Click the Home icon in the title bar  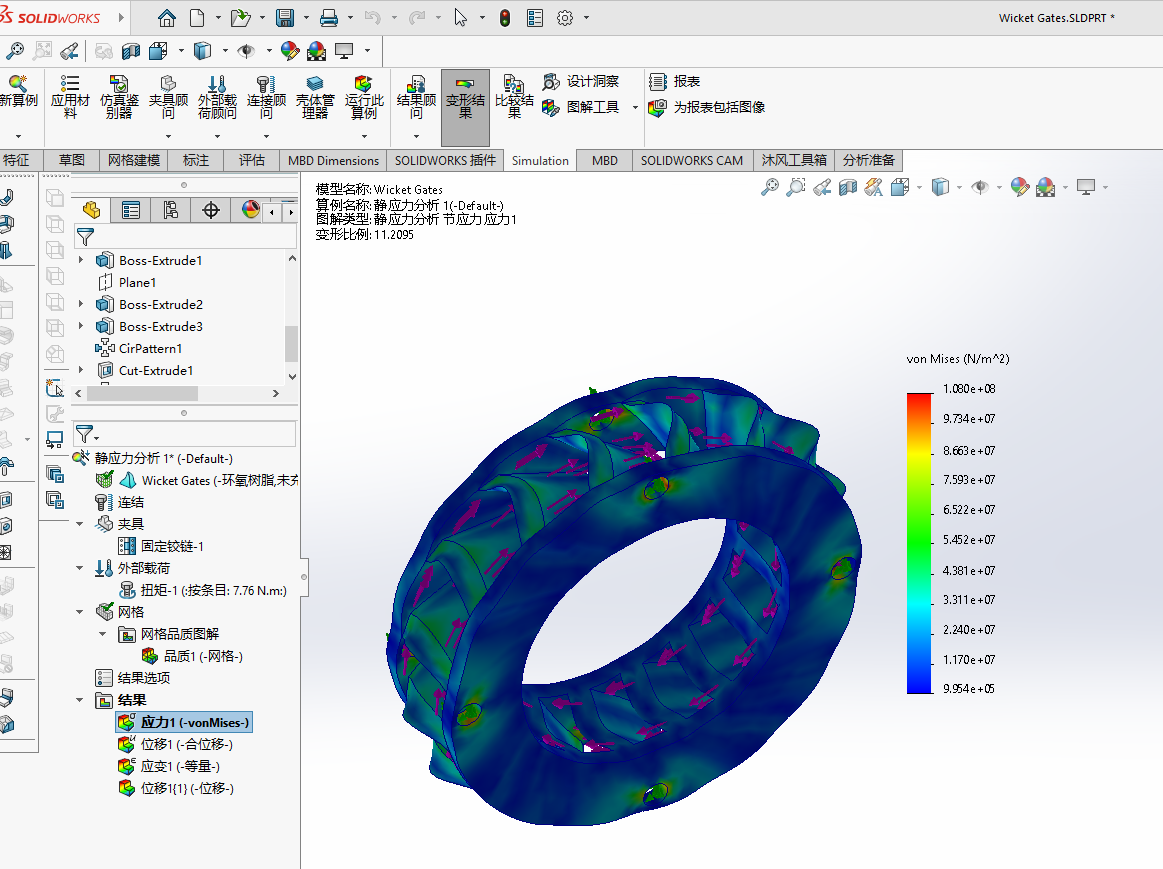coord(167,18)
